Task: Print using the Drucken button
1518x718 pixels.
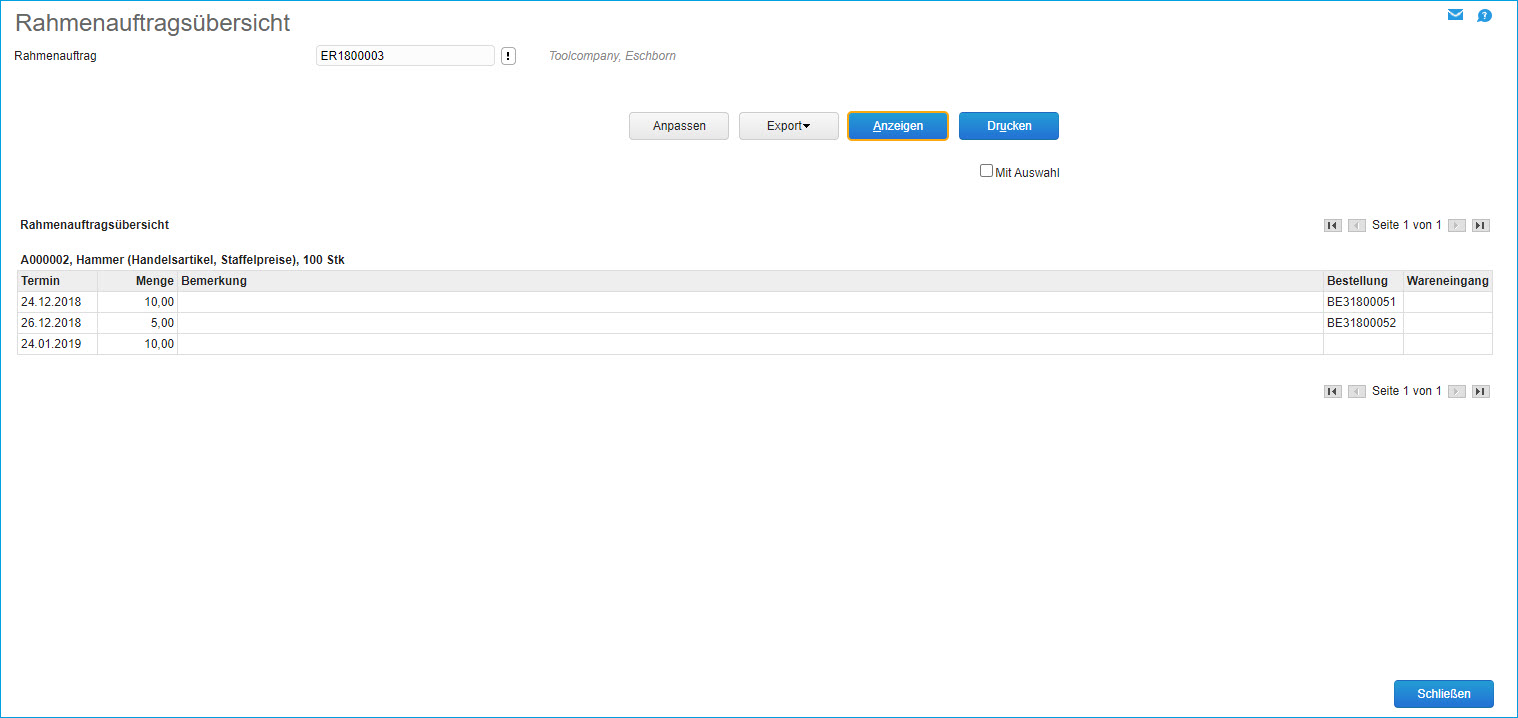Action: [x=1008, y=126]
